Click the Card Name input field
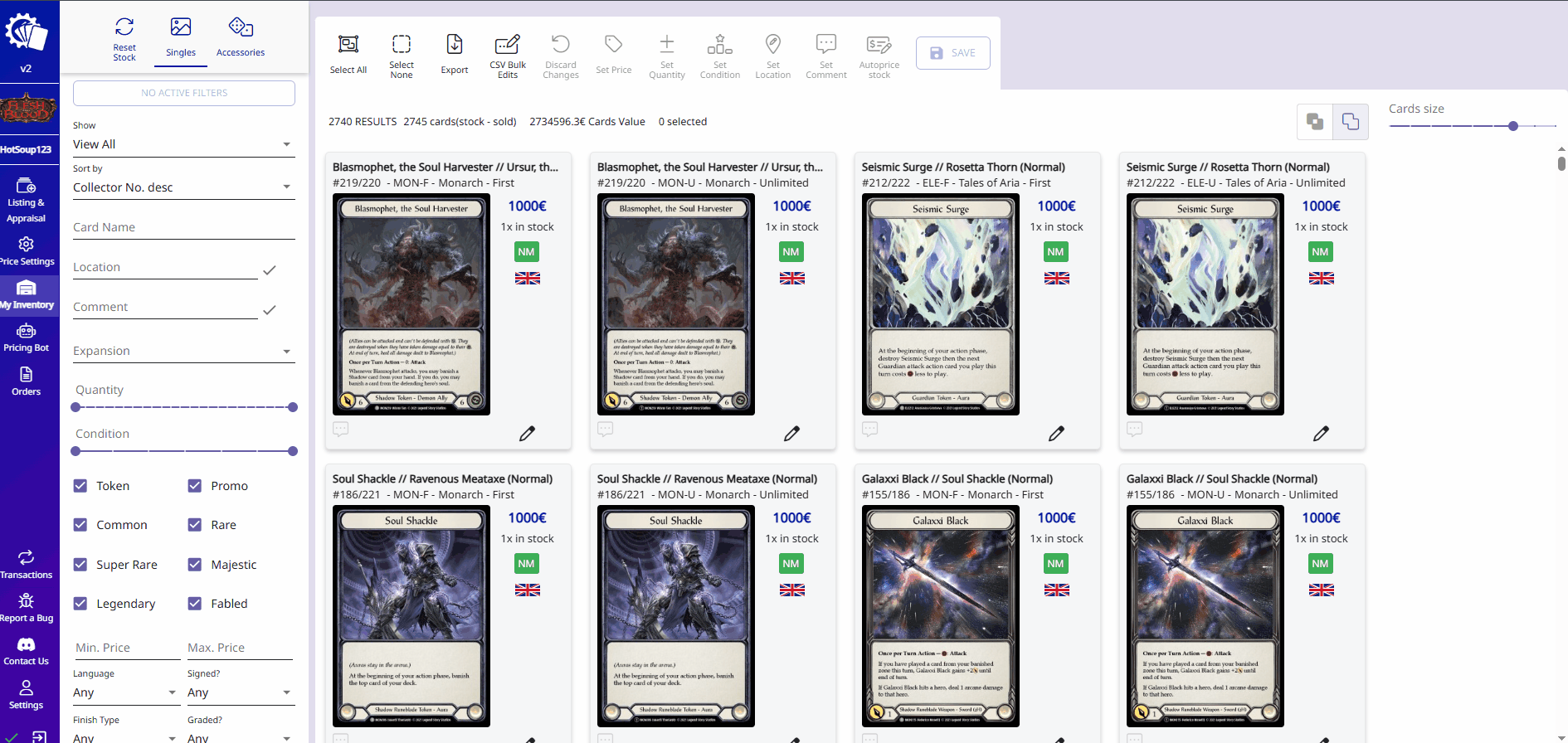 click(183, 227)
